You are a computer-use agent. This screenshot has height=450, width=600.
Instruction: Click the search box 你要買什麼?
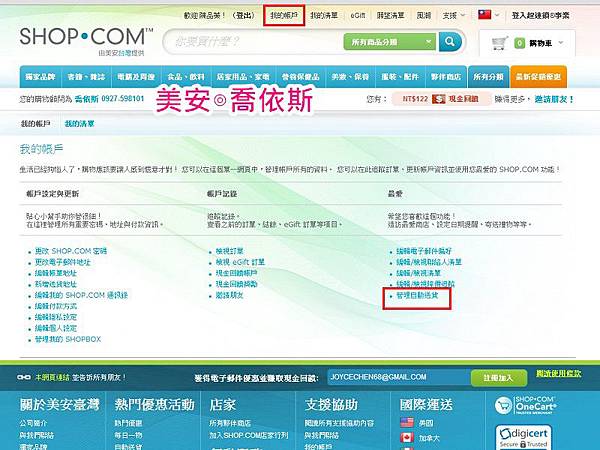[x=253, y=41]
